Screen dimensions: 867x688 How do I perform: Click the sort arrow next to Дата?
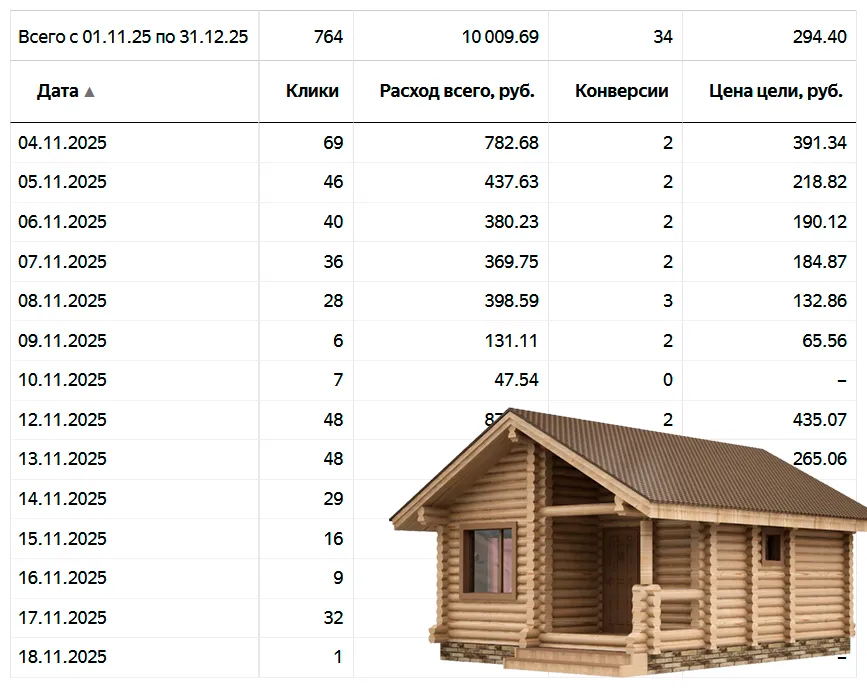(90, 91)
